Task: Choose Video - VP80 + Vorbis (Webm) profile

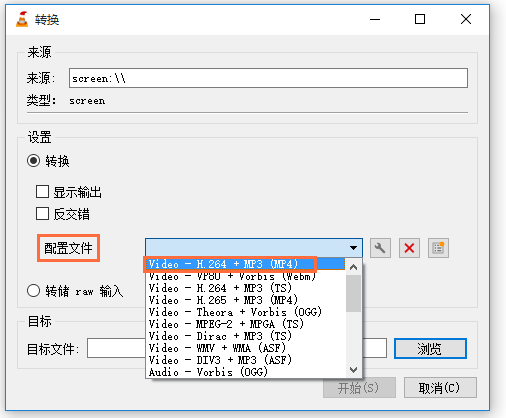Action: (245, 276)
